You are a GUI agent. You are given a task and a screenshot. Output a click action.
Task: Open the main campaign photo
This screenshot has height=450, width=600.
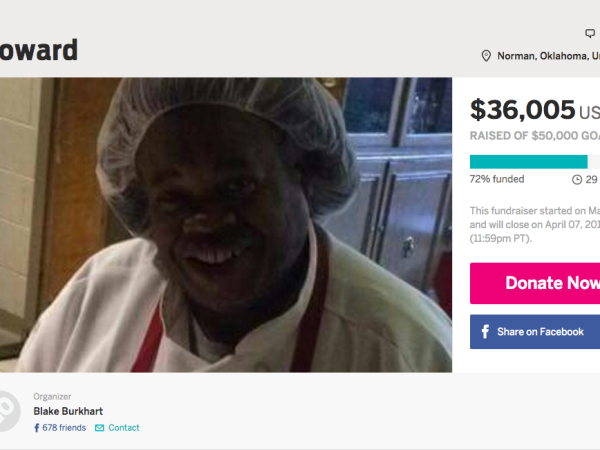point(226,225)
